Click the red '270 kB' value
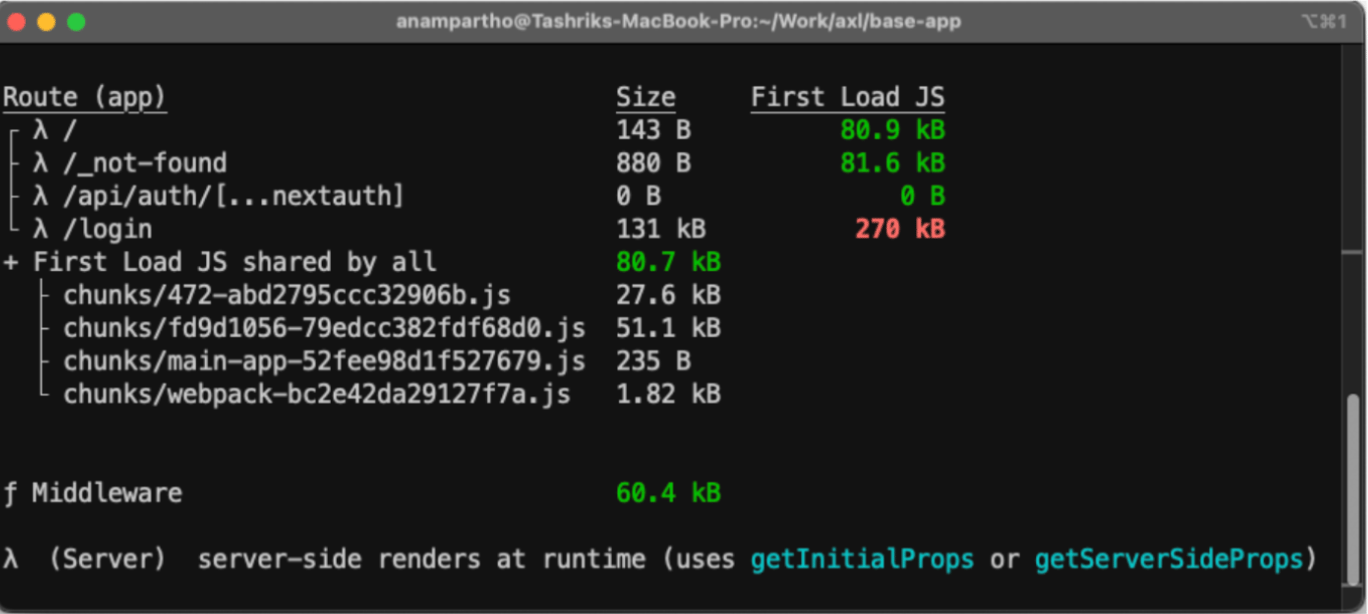 pyautogui.click(x=900, y=229)
